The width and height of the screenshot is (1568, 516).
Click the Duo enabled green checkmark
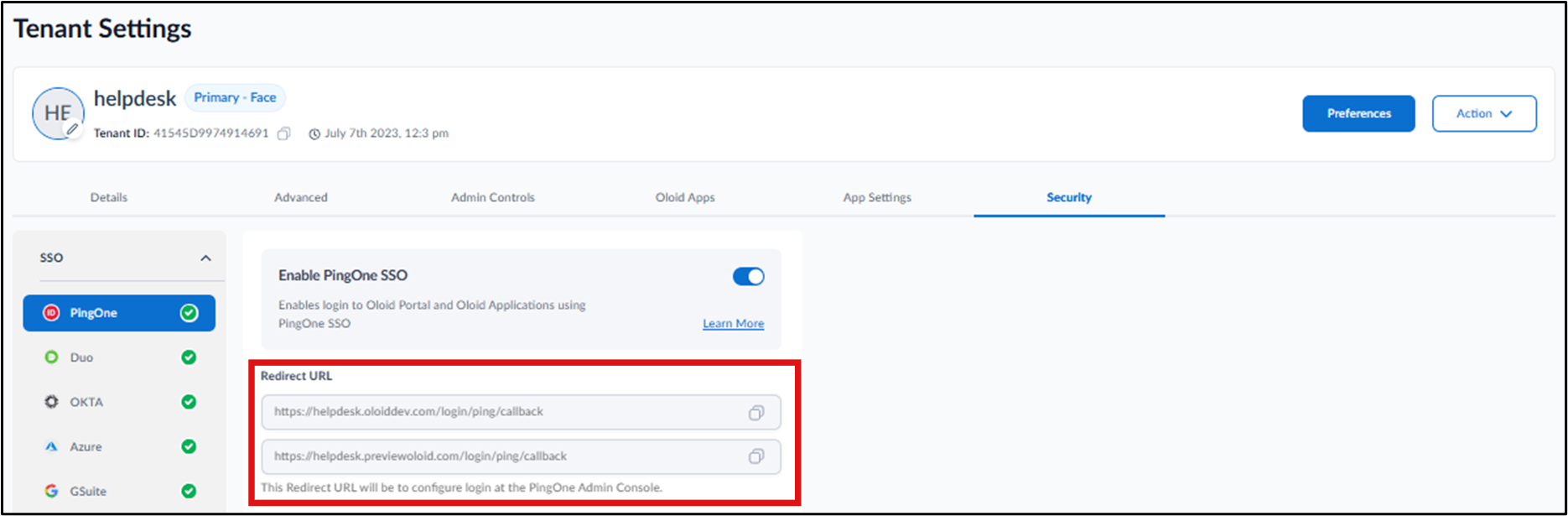coord(189,357)
